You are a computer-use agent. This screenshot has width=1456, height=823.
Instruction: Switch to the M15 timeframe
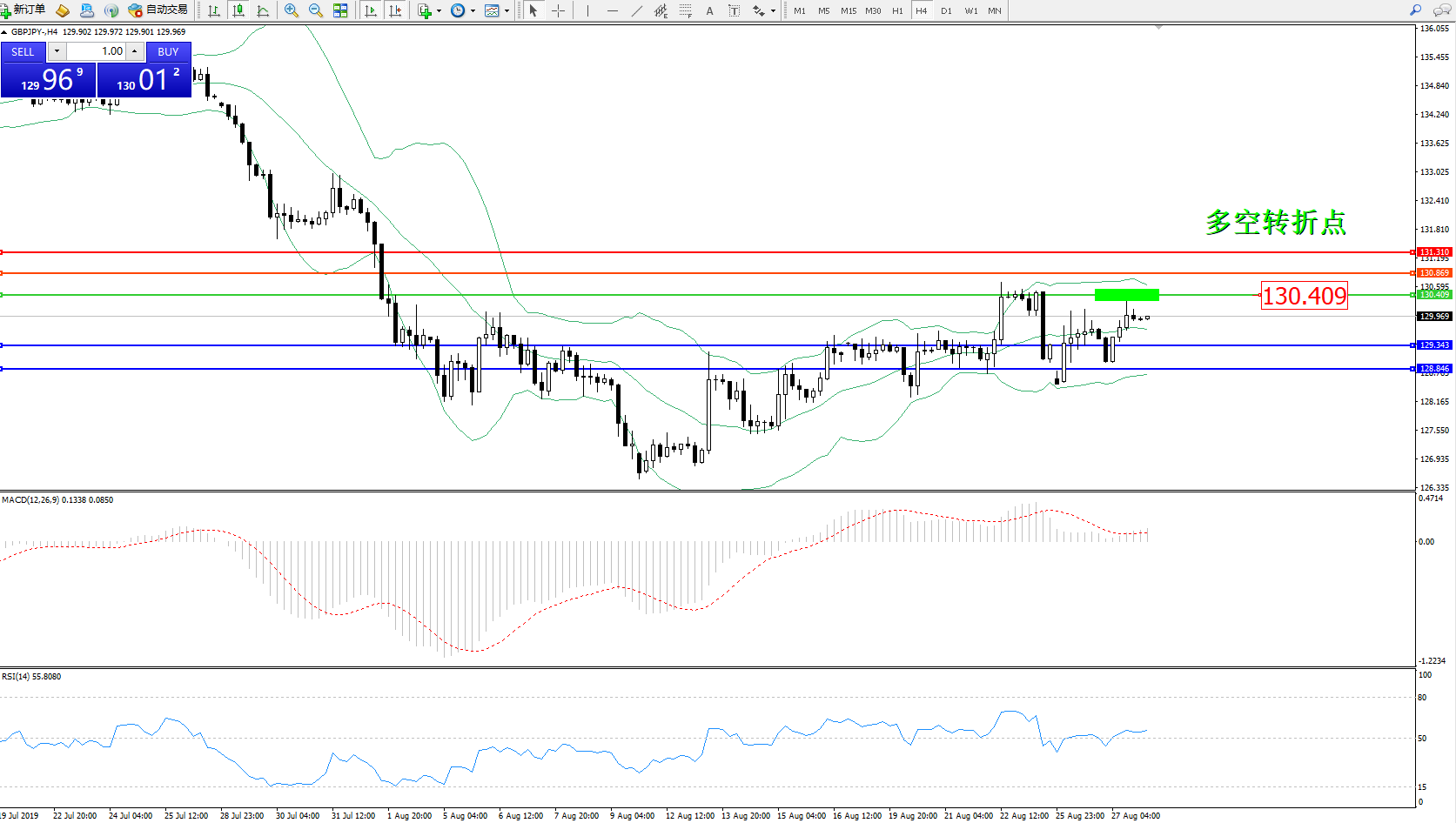(849, 10)
